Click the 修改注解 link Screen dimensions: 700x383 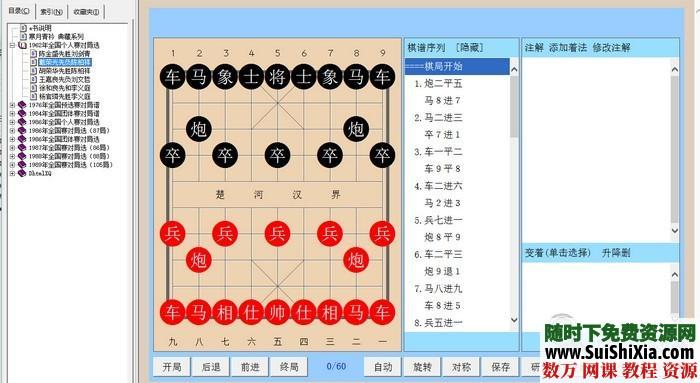coord(611,47)
